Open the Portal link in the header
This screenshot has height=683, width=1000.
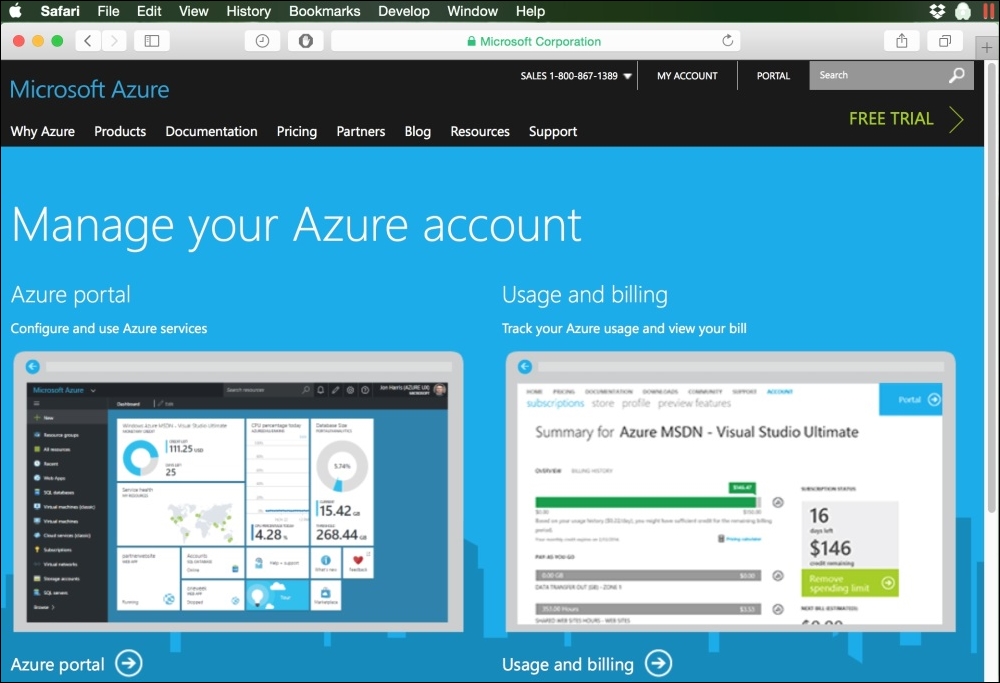[774, 76]
